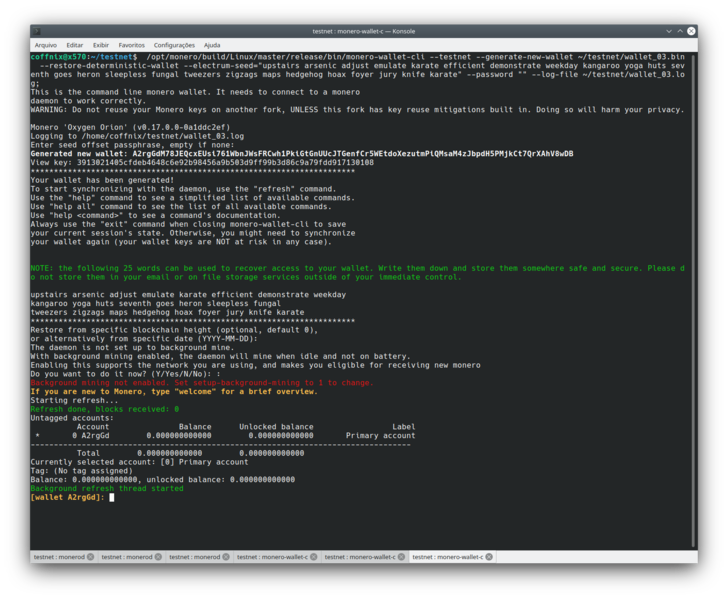Image resolution: width=728 pixels, height=599 pixels.
Task: Click the terminal's vertical scrollbar
Action: tap(693, 300)
